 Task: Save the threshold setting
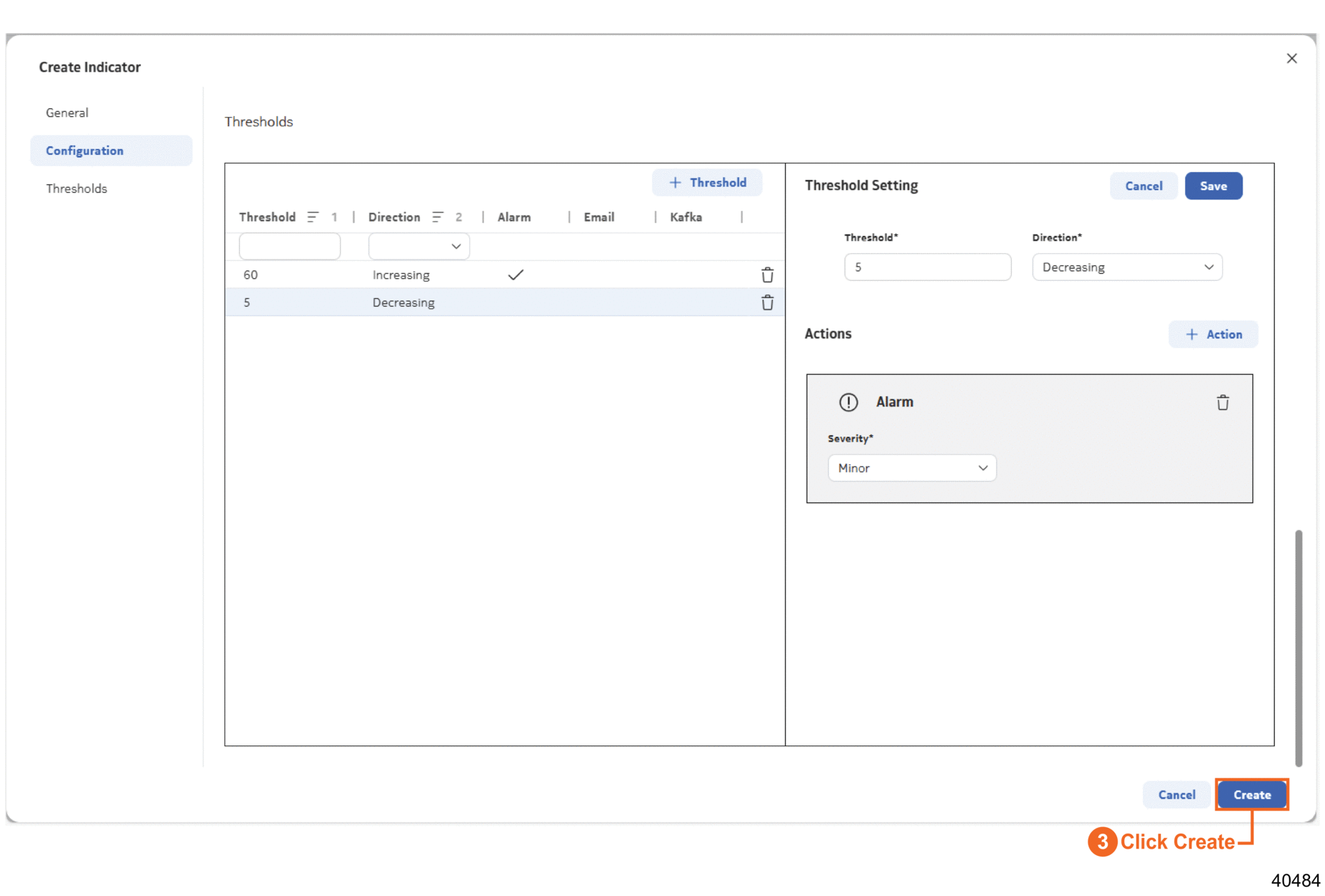click(x=1212, y=186)
